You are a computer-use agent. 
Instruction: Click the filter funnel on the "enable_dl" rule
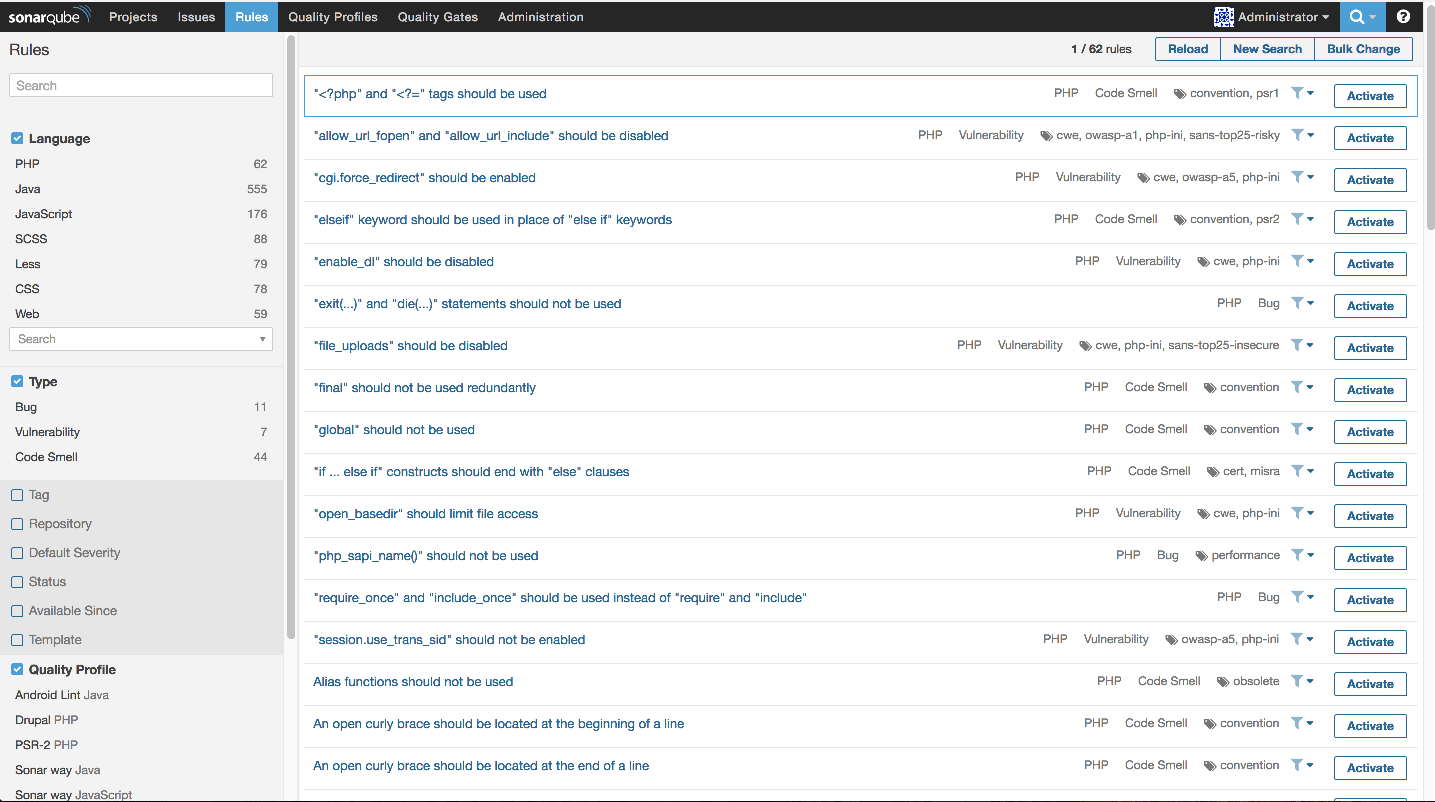1299,260
